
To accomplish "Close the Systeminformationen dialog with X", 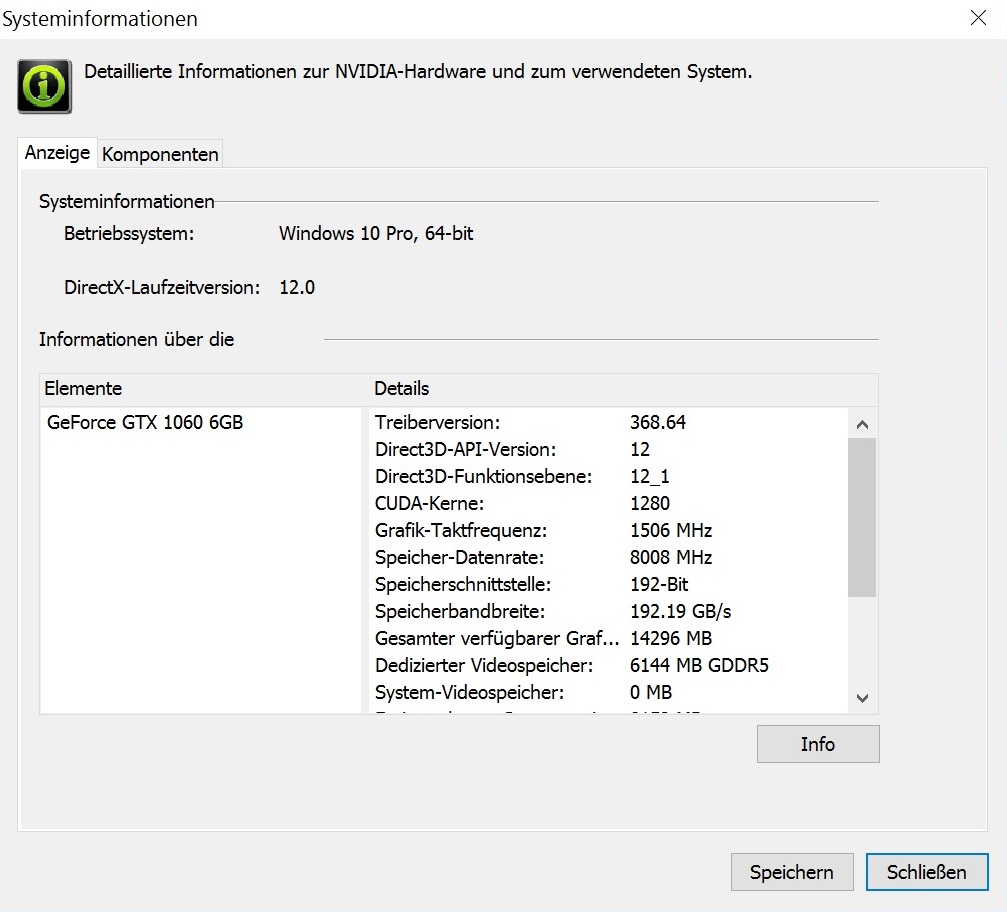I will (978, 18).
